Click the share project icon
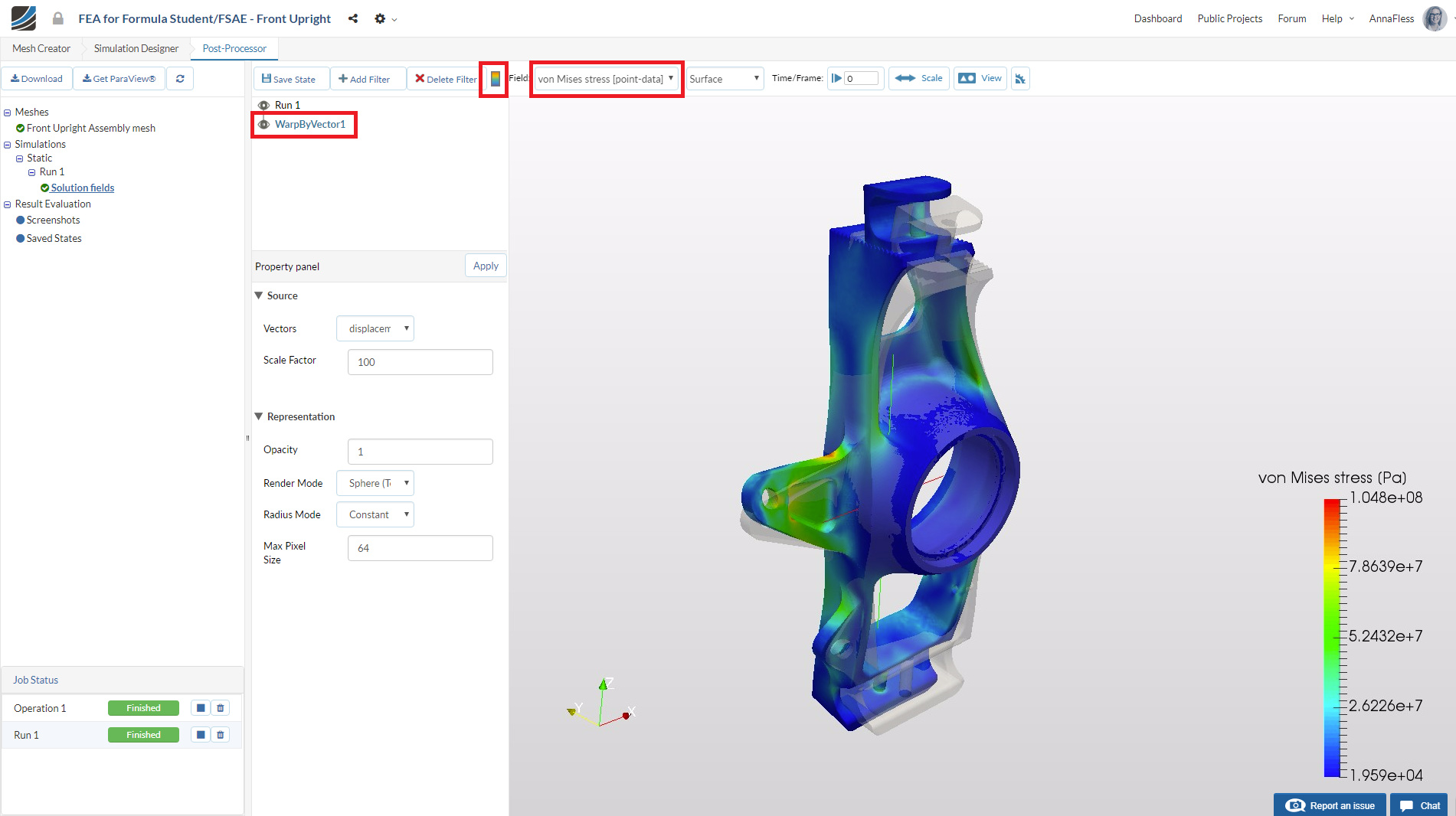 point(353,18)
